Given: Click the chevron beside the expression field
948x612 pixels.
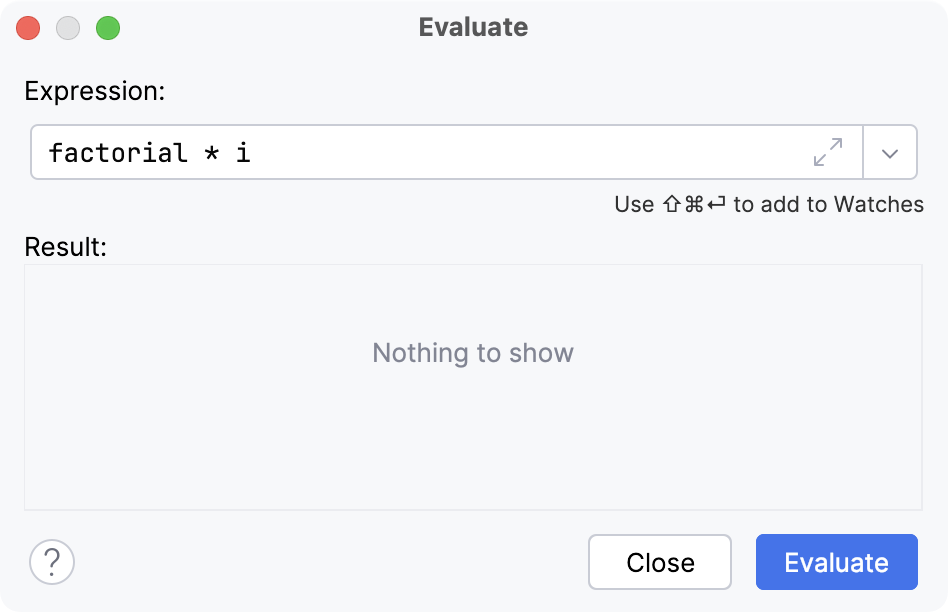Looking at the screenshot, I should (890, 152).
